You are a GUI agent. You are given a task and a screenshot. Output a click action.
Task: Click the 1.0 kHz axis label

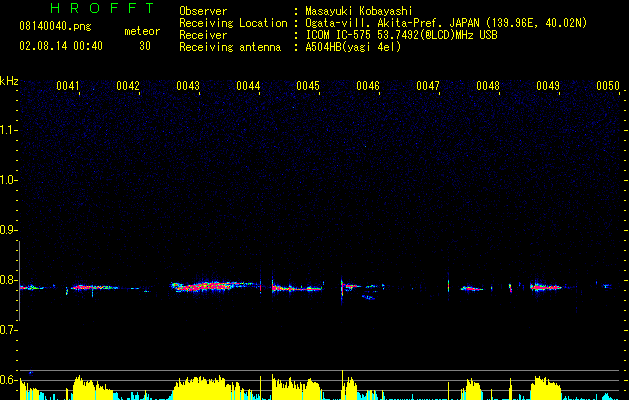pyautogui.click(x=8, y=180)
